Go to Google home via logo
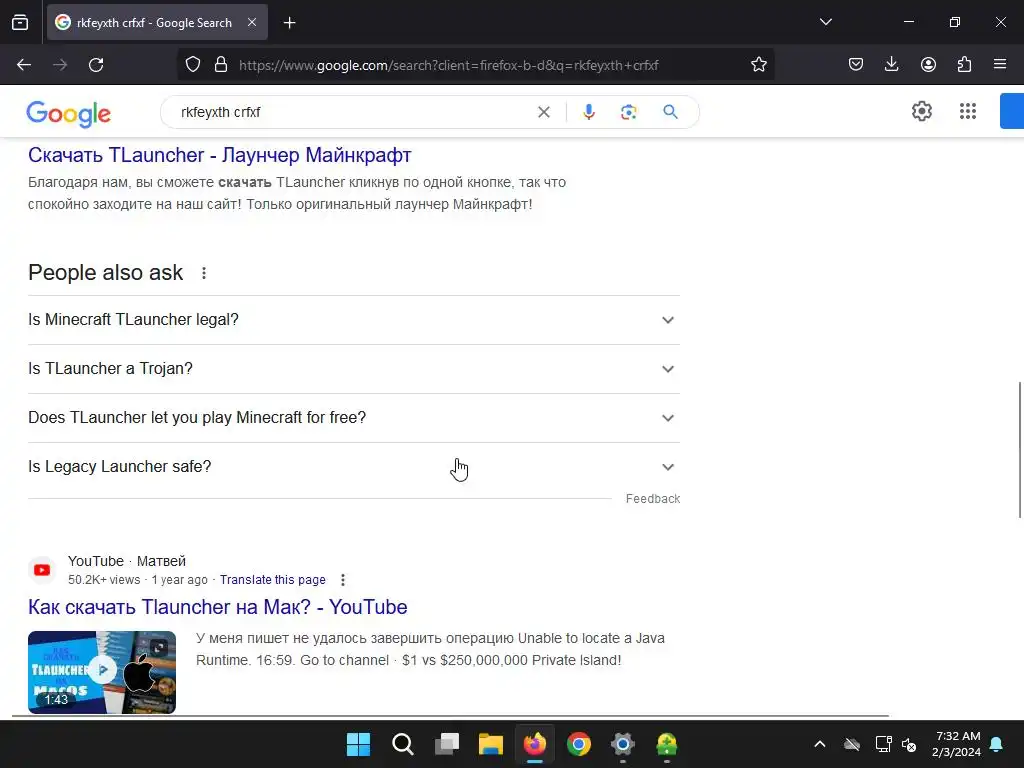 tap(69, 114)
